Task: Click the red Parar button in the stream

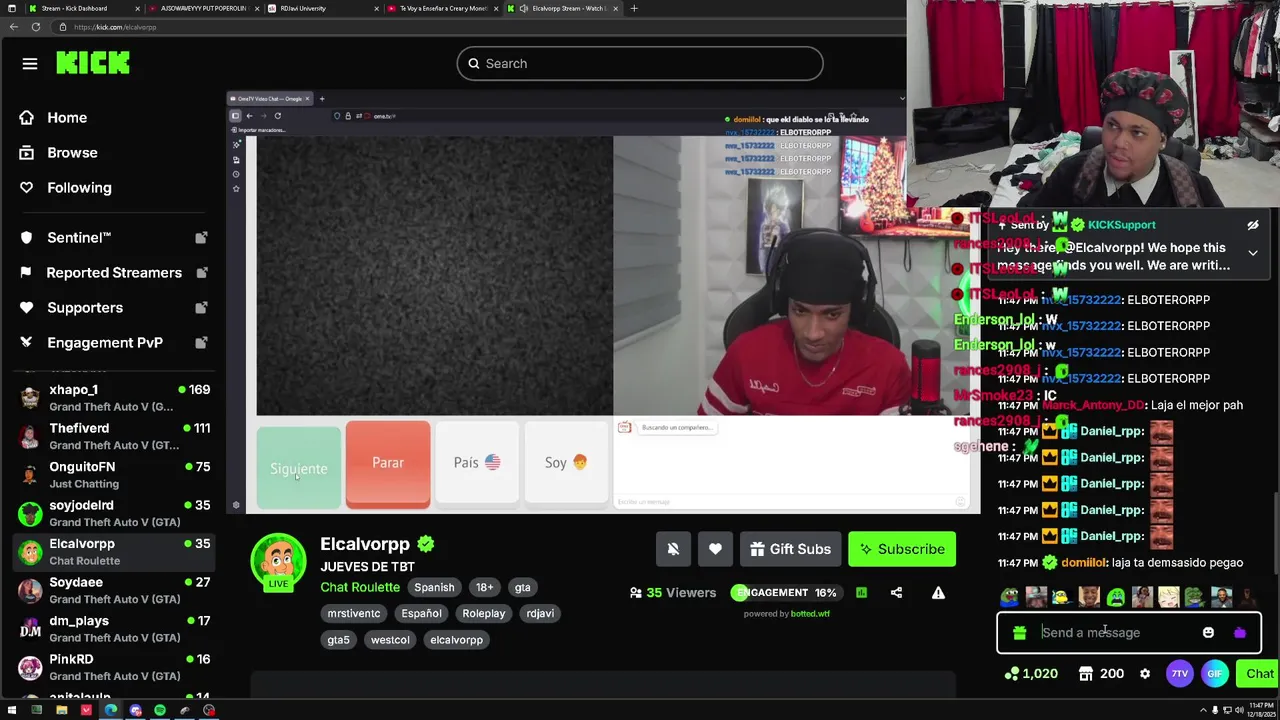Action: (x=388, y=463)
